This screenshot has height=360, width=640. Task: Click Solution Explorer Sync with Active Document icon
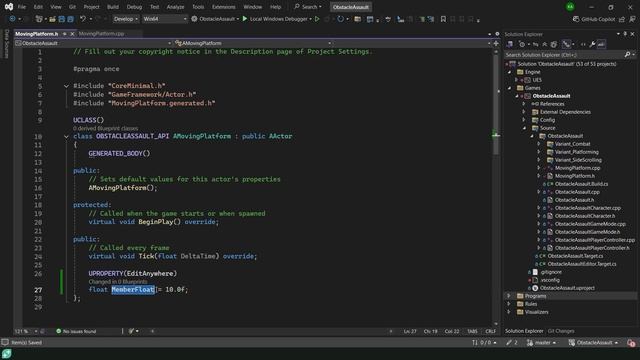[x=536, y=44]
